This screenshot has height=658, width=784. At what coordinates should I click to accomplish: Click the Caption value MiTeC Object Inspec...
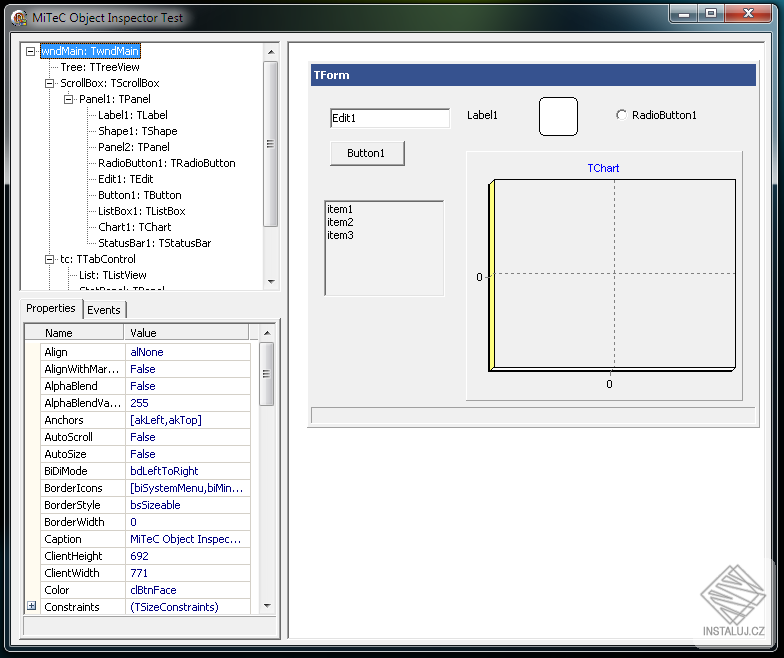point(188,539)
